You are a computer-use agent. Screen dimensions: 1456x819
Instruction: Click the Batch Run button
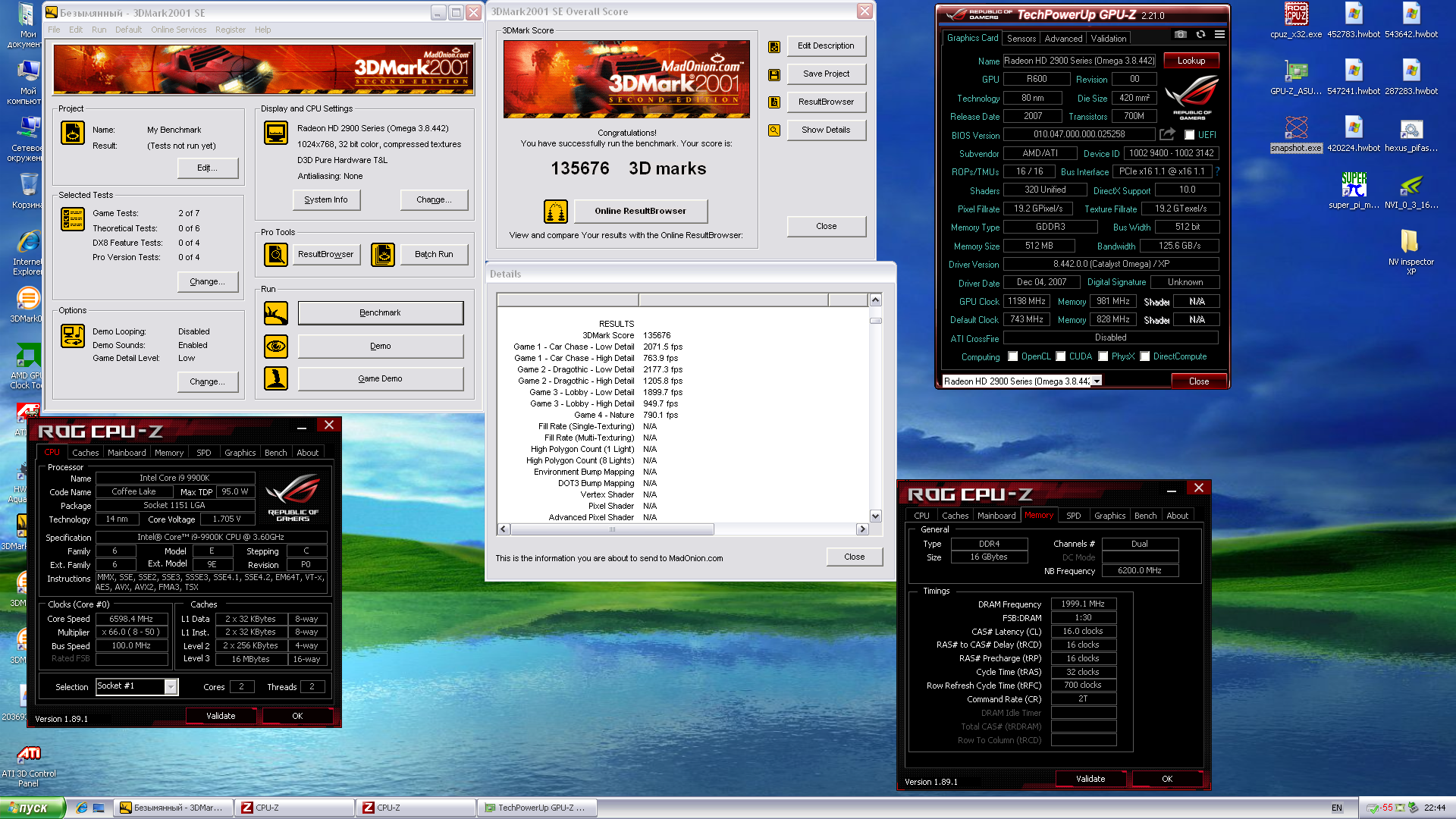pyautogui.click(x=434, y=255)
